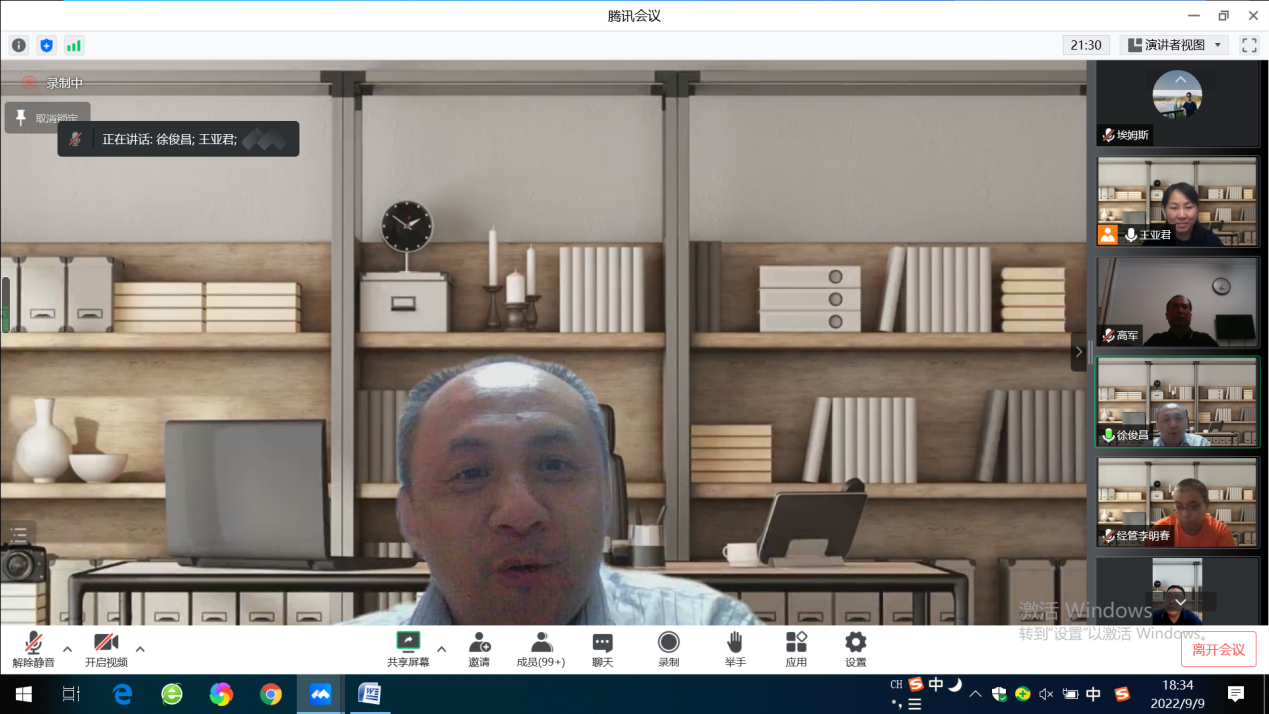Open the Invite (邀请) icon

click(x=479, y=642)
